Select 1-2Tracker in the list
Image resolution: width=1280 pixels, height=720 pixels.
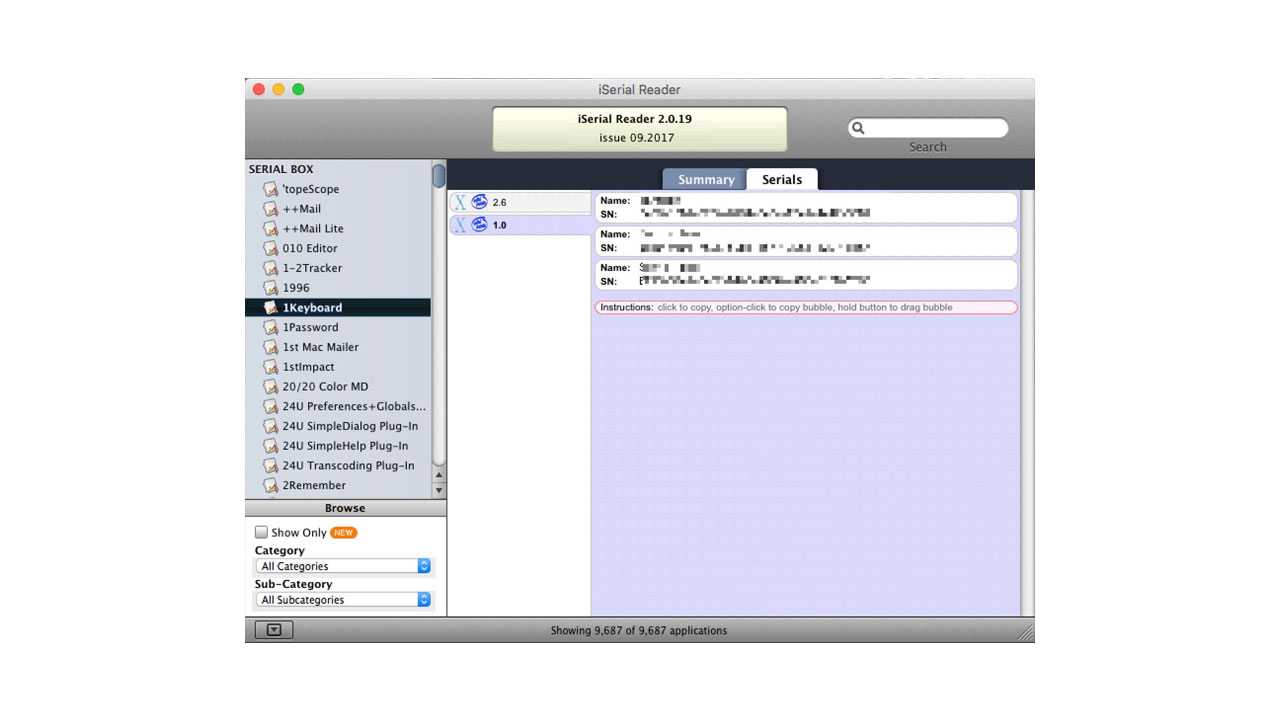(x=338, y=268)
